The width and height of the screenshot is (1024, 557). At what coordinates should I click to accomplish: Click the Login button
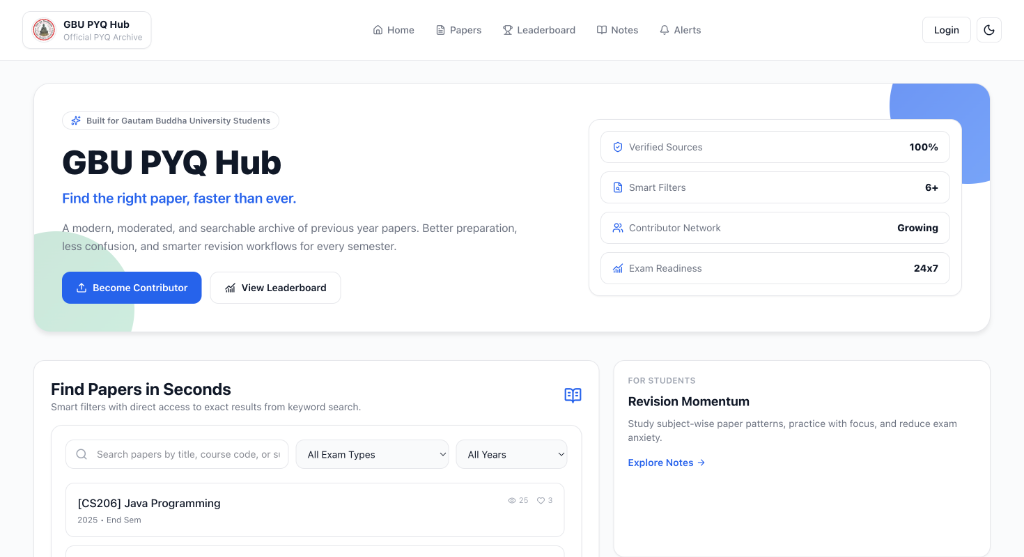click(x=946, y=30)
